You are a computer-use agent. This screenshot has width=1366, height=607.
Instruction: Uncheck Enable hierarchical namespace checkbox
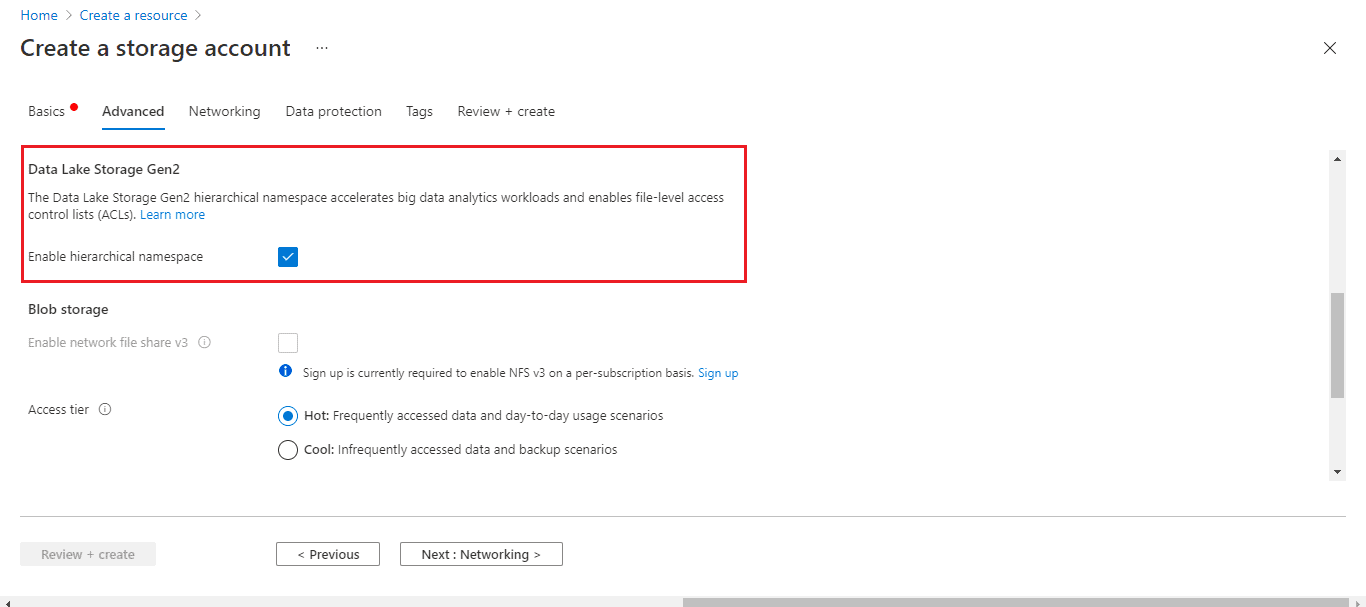tap(288, 257)
